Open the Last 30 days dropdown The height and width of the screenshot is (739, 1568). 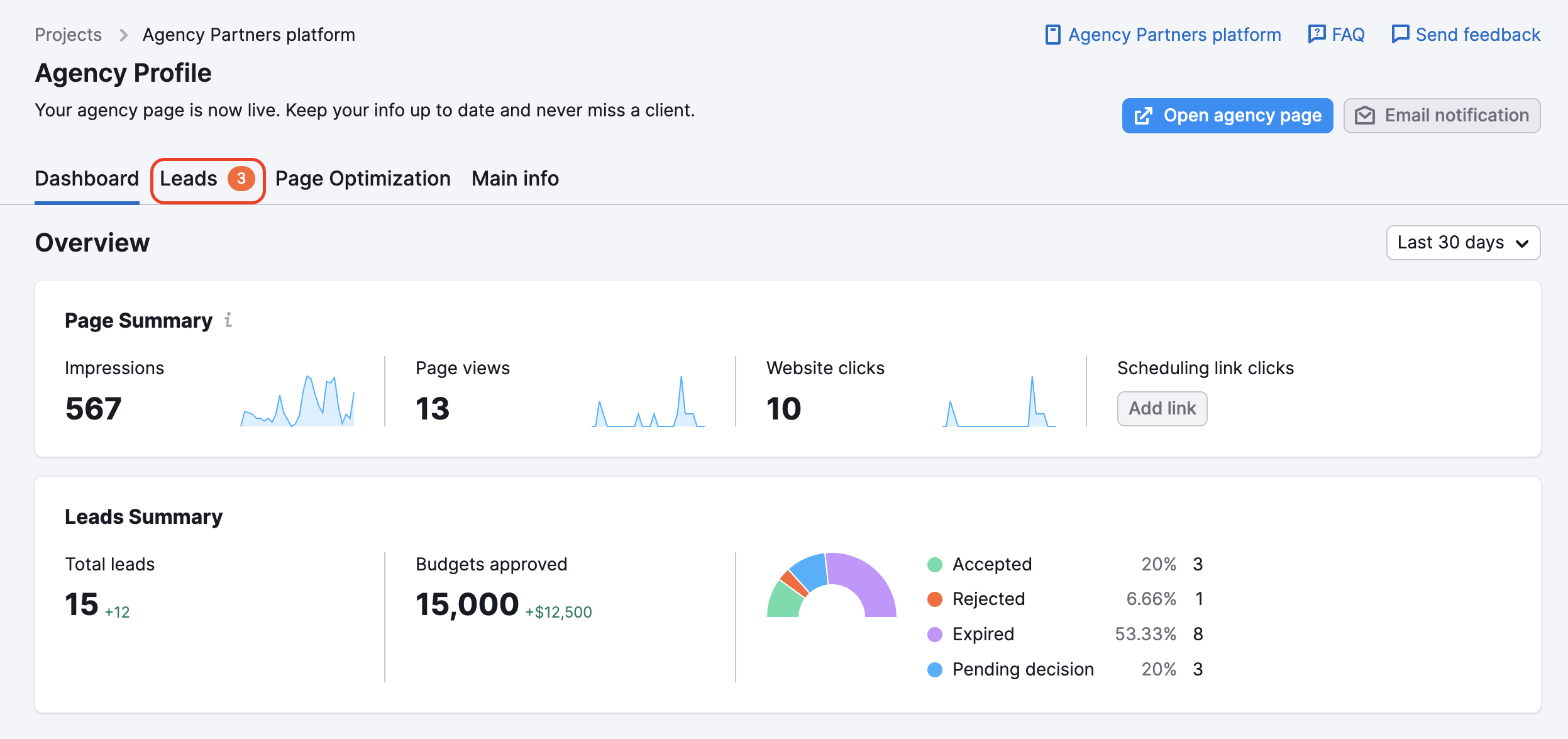[x=1463, y=243]
